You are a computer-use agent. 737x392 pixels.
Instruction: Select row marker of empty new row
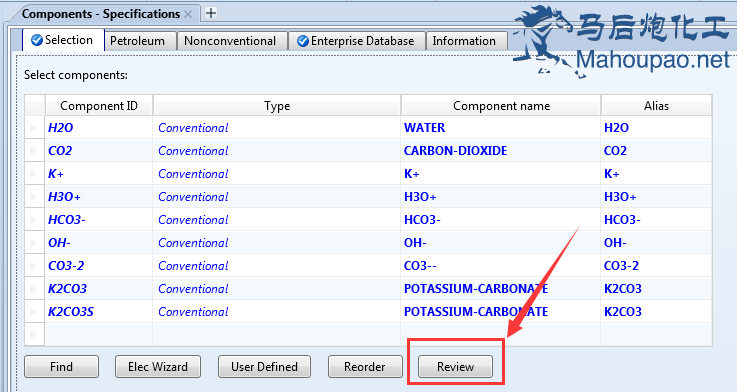tap(35, 335)
